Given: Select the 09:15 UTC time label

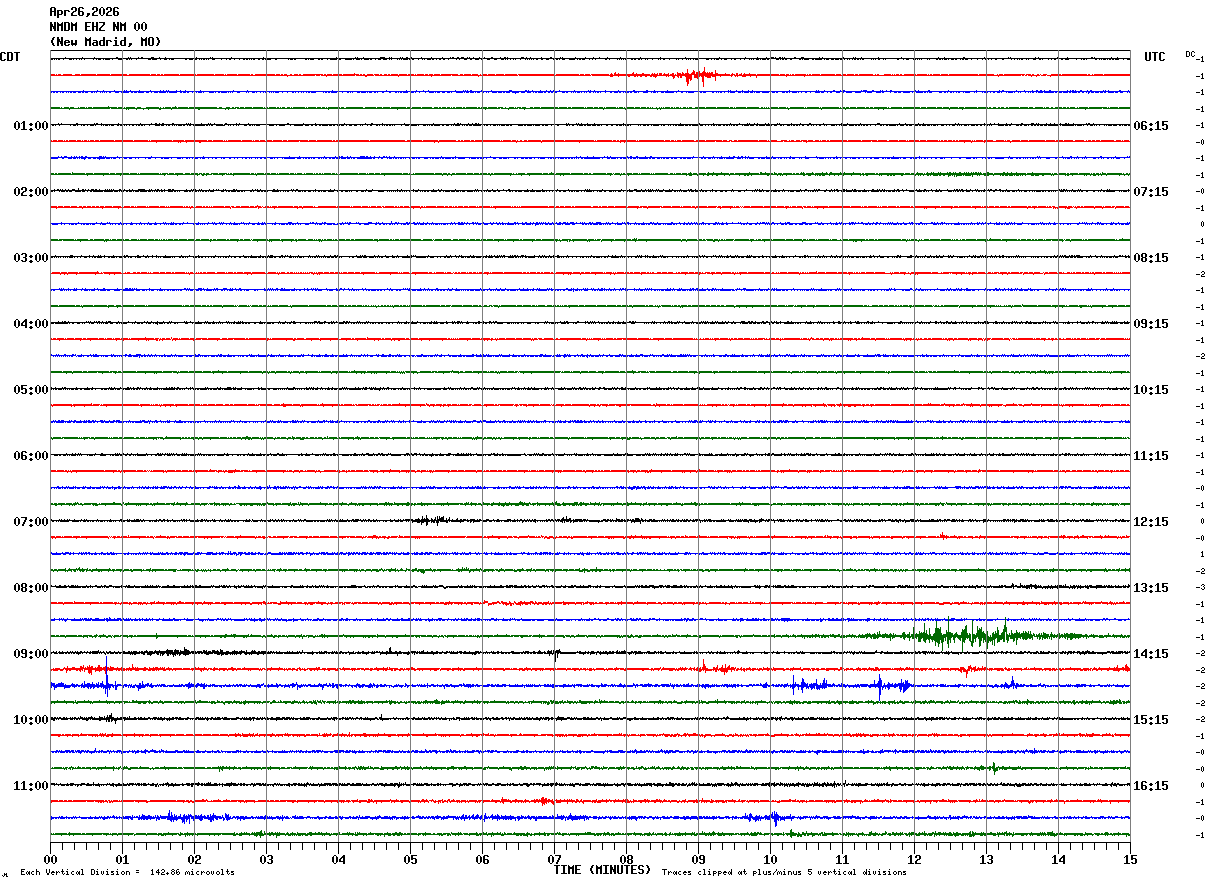Looking at the screenshot, I should pos(1150,324).
